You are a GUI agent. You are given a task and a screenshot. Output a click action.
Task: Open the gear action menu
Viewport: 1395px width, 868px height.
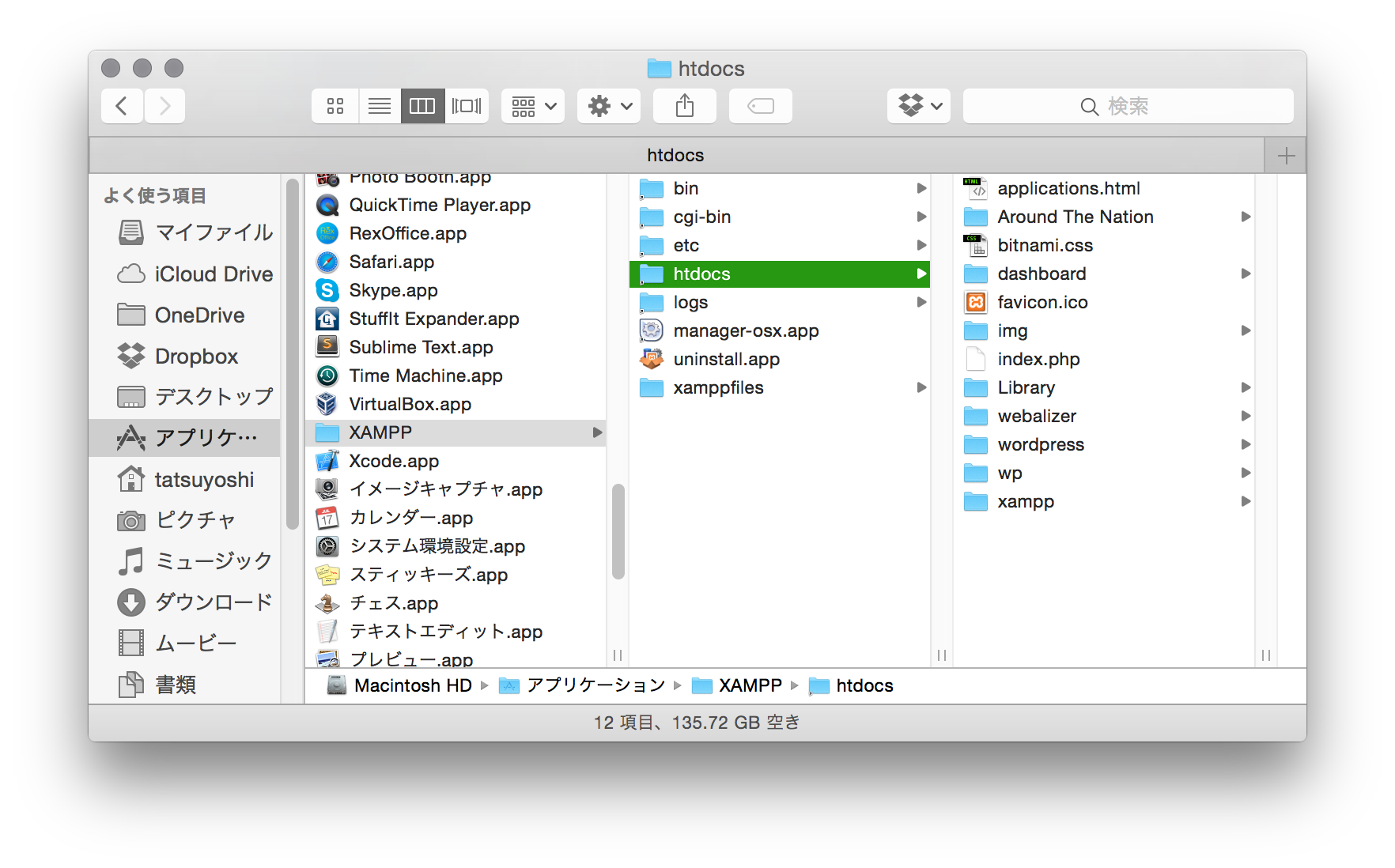point(609,106)
